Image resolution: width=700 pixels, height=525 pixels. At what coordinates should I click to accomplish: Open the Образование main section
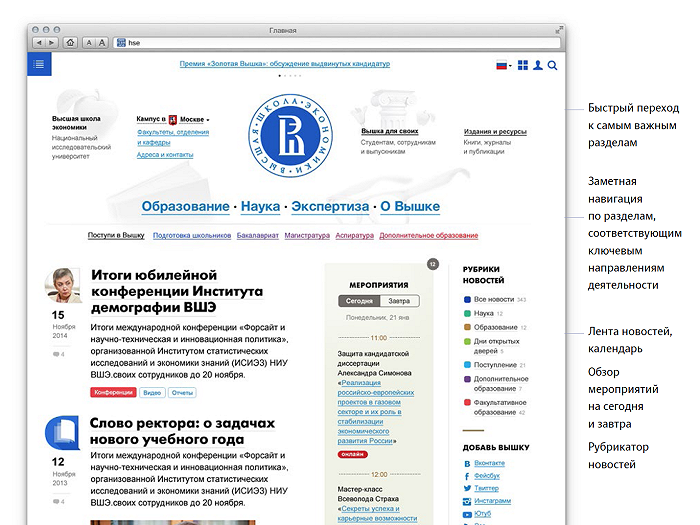tap(185, 206)
